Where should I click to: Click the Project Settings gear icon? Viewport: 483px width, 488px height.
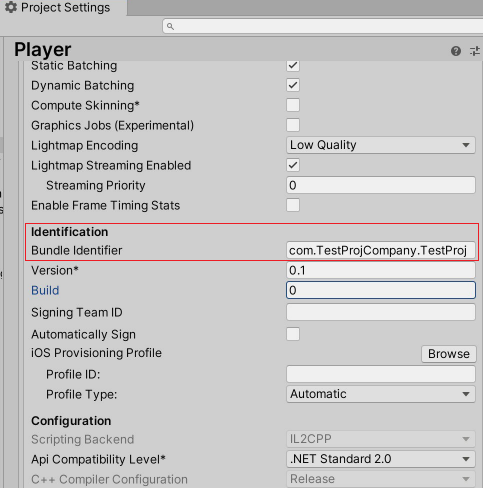click(x=11, y=7)
